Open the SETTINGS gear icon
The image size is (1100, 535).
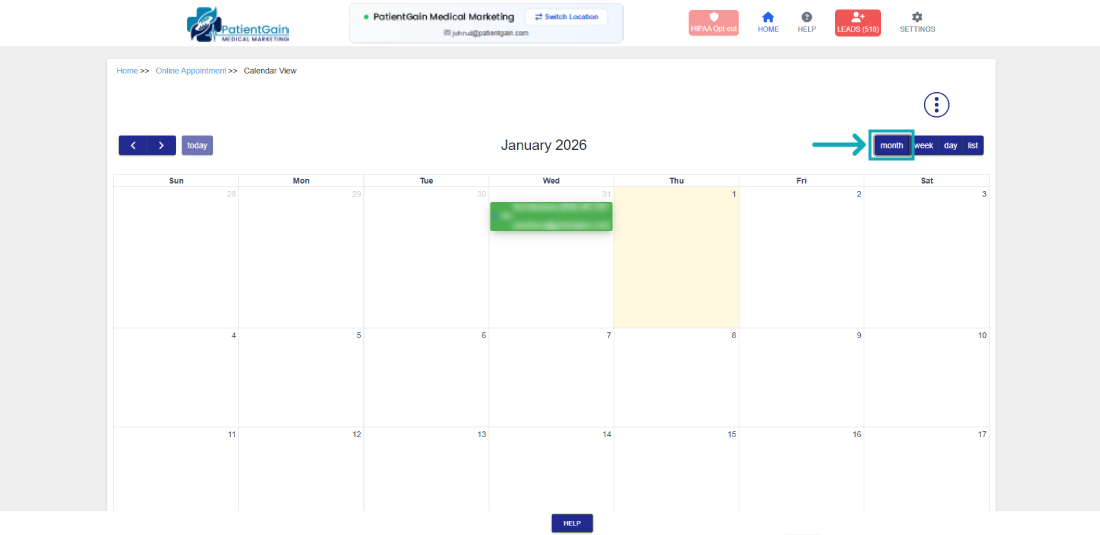[917, 17]
